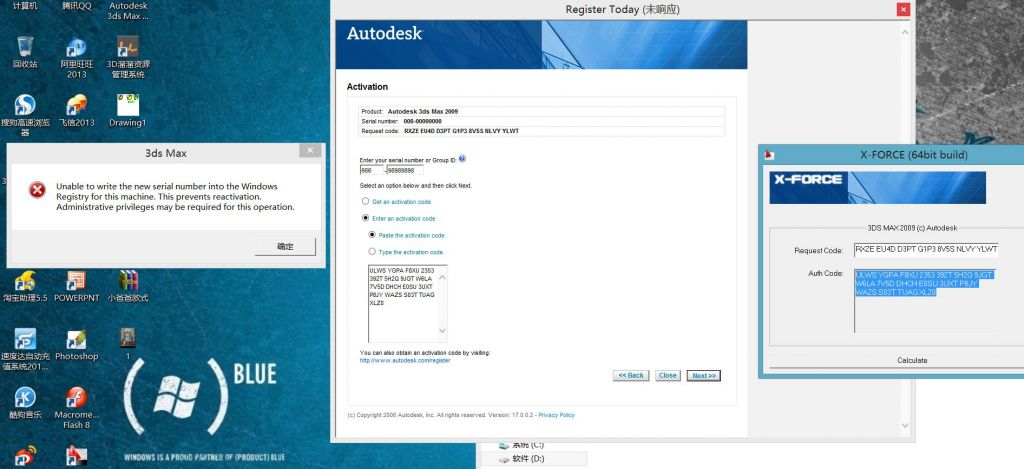Open the 搜狗高速浏览器 desktop icon
The height and width of the screenshot is (469, 1024).
25,105
